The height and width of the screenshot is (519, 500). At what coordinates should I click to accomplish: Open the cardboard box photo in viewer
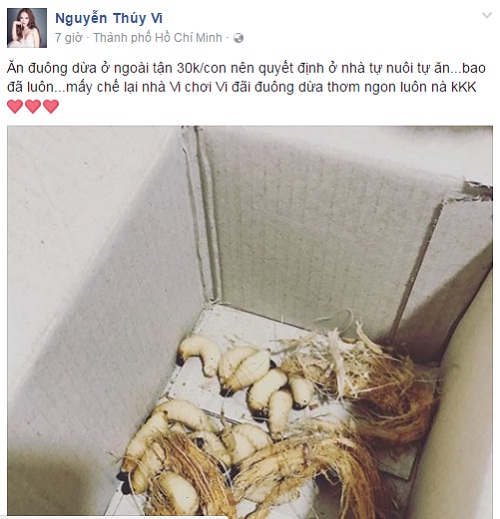(x=250, y=320)
